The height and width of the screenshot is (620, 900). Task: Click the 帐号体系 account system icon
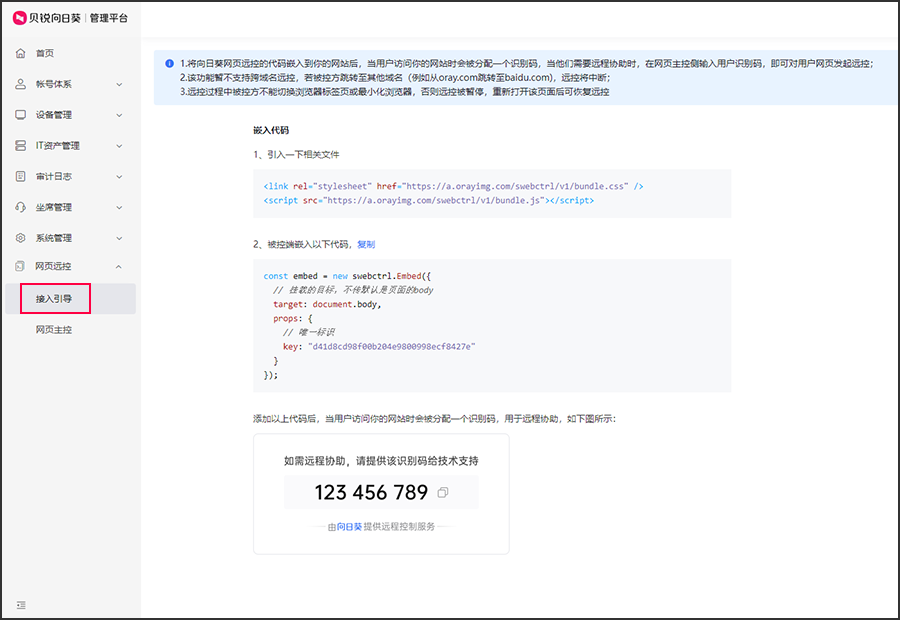pos(22,84)
